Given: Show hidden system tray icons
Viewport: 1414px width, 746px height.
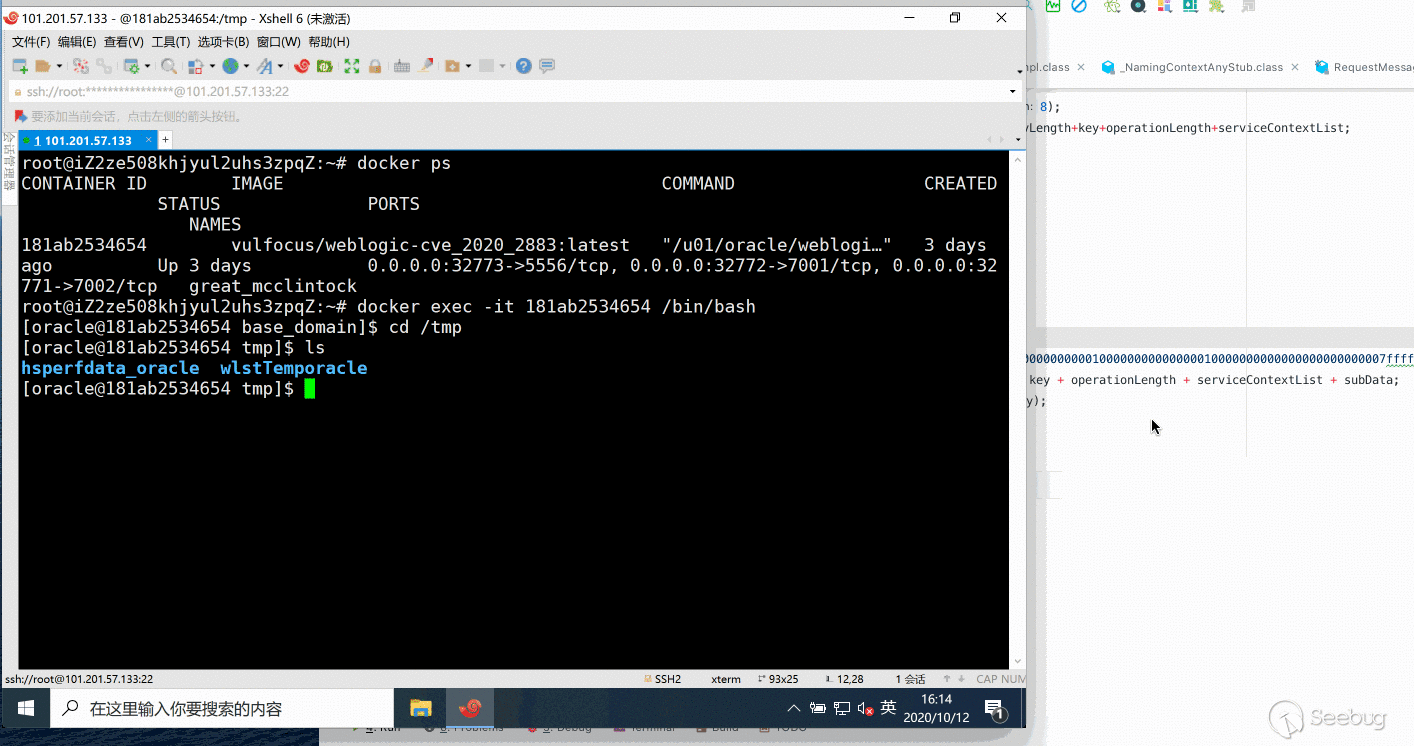Looking at the screenshot, I should click(x=794, y=709).
